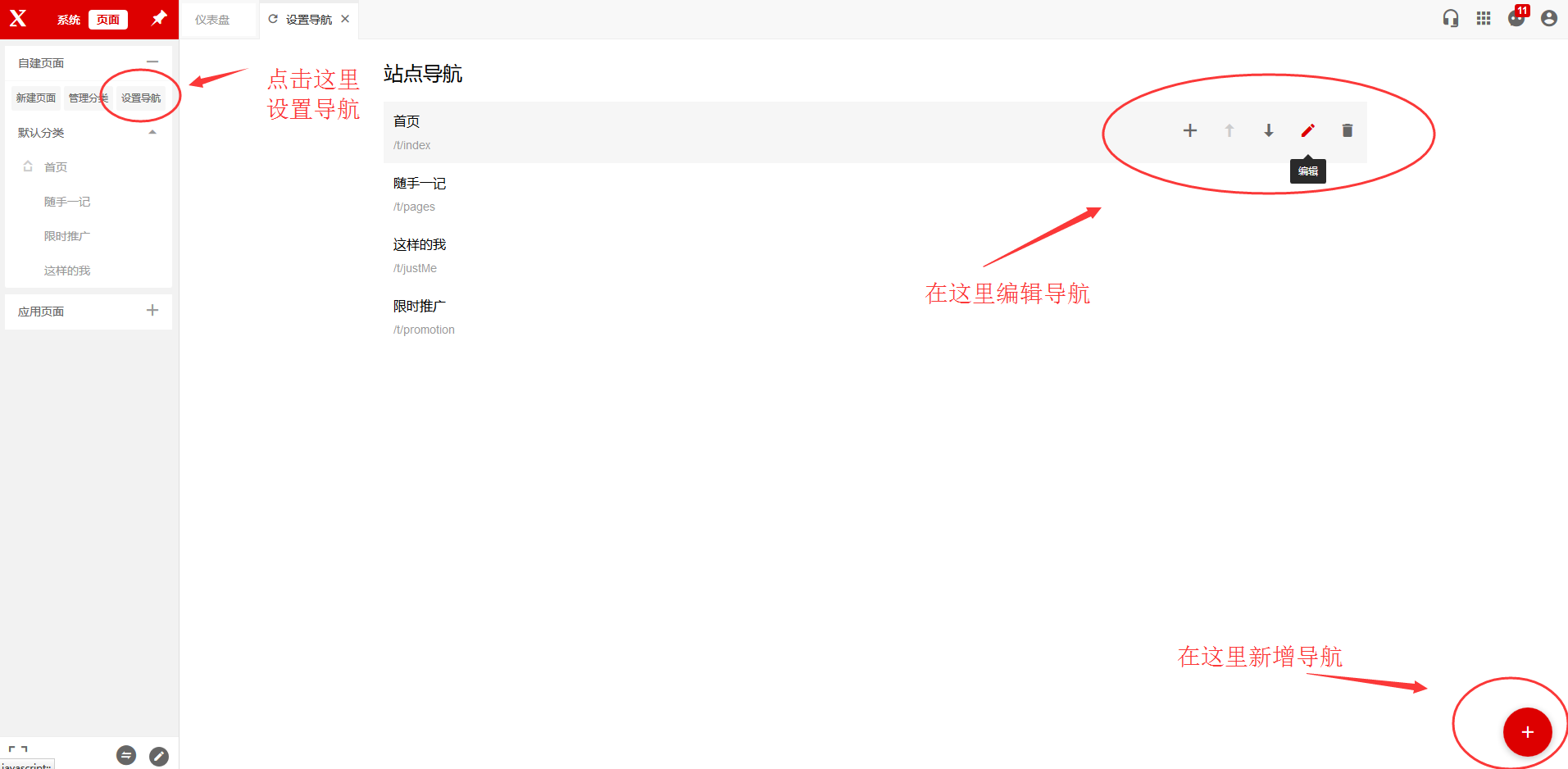This screenshot has height=769, width=1568.
Task: Open notifications with the 11 badge
Action: click(x=1516, y=19)
